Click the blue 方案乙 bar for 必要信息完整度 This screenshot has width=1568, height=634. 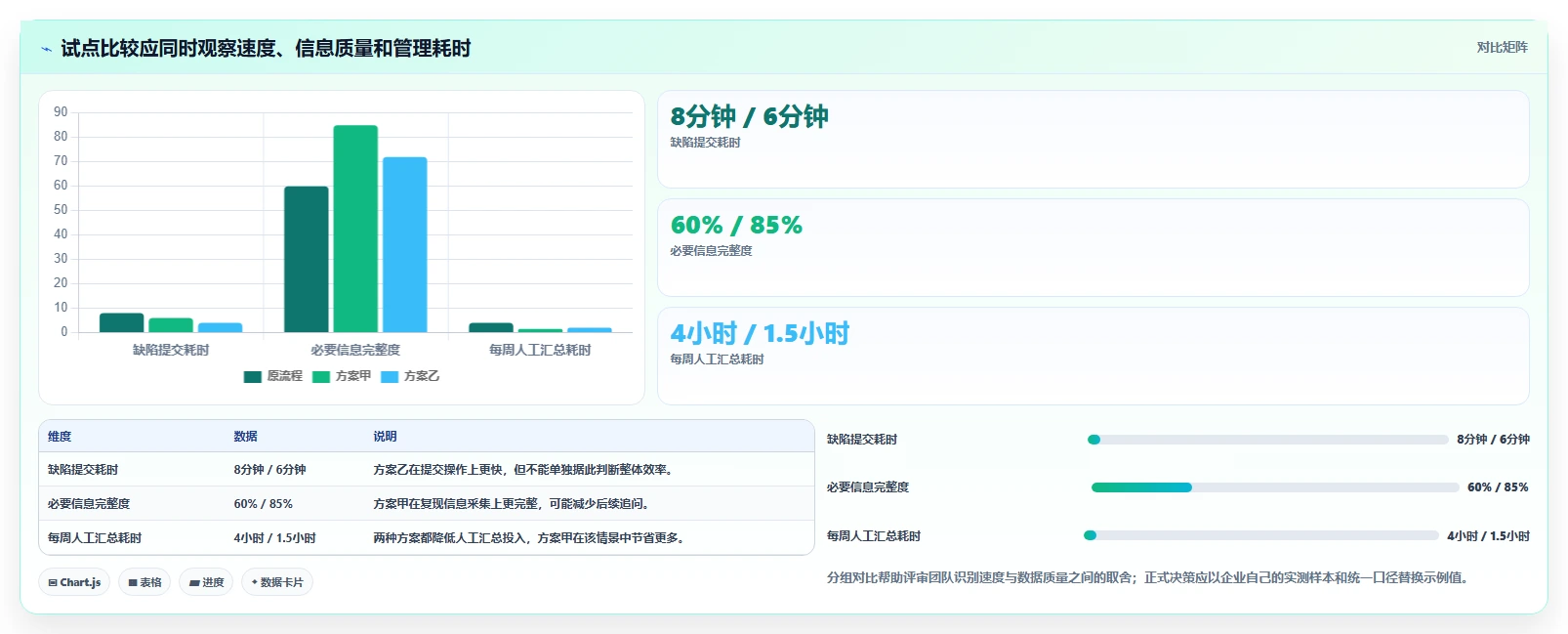coord(404,244)
